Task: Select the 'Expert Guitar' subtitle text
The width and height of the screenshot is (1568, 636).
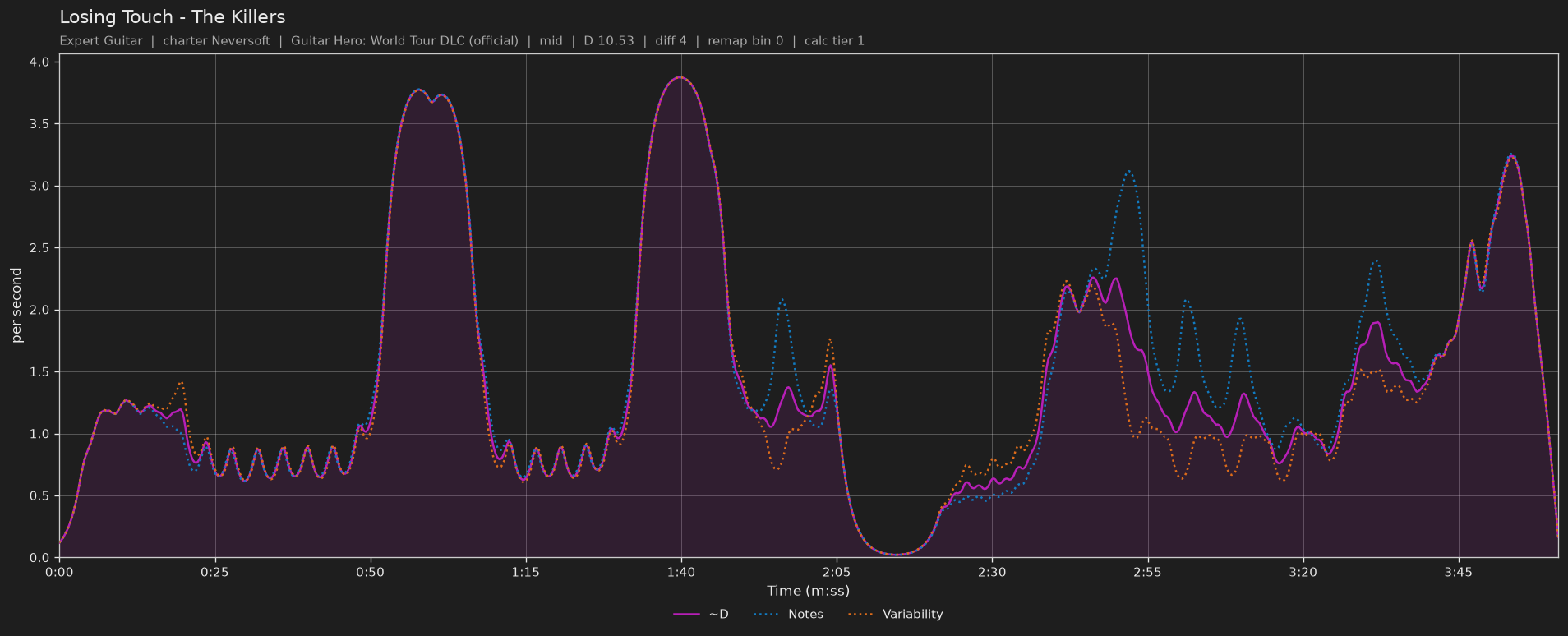Action: click(101, 41)
